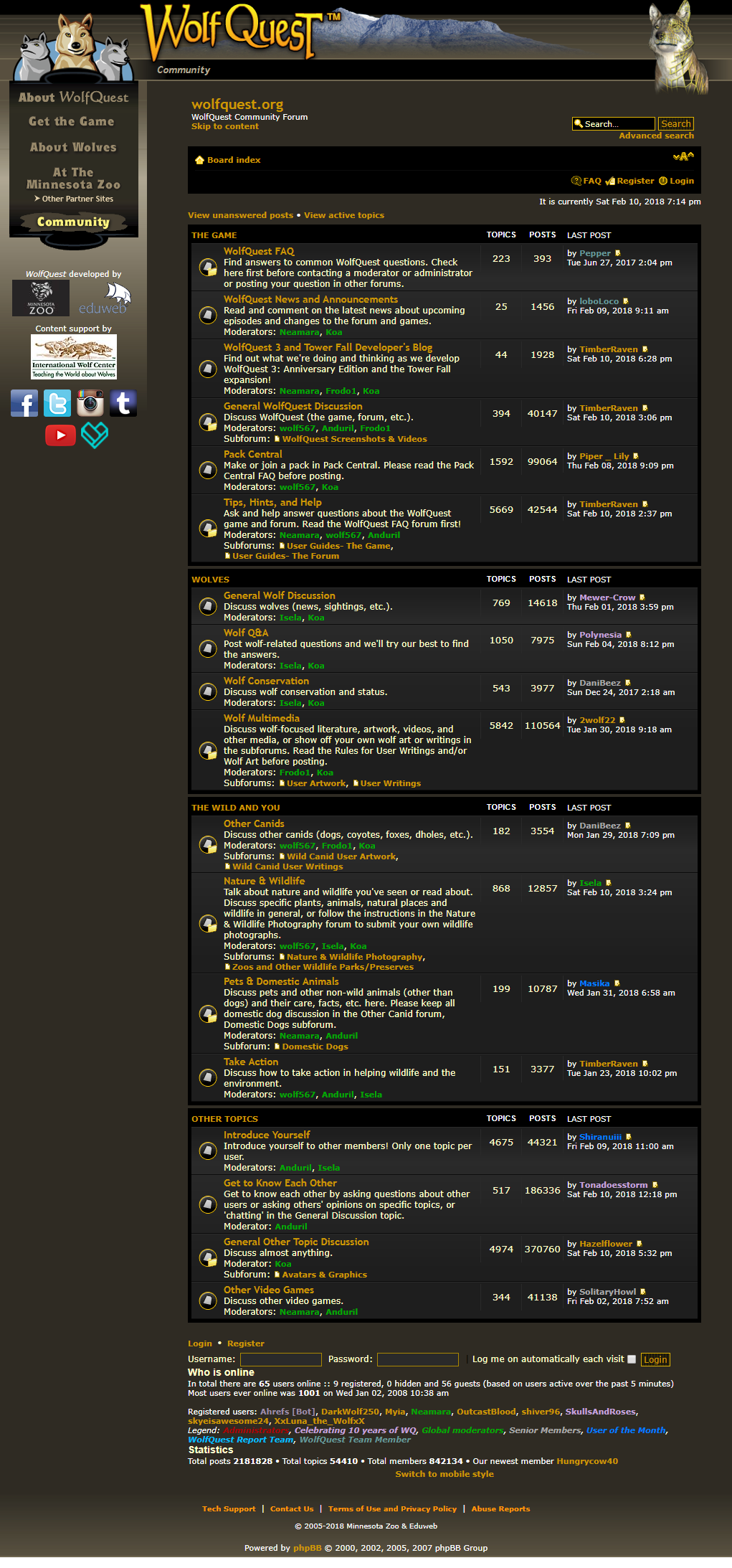Enable log me on automatically checkbox
Image resolution: width=732 pixels, height=1568 pixels.
pos(632,1359)
